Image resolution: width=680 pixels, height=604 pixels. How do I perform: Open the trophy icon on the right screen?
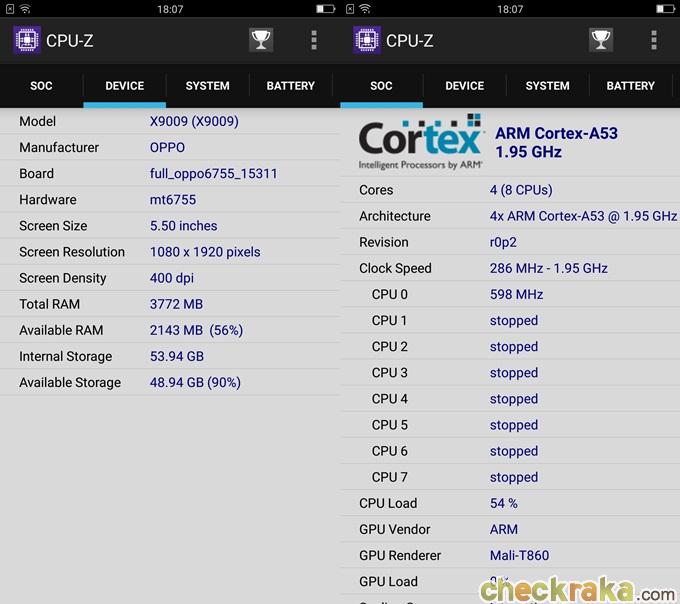(x=601, y=40)
